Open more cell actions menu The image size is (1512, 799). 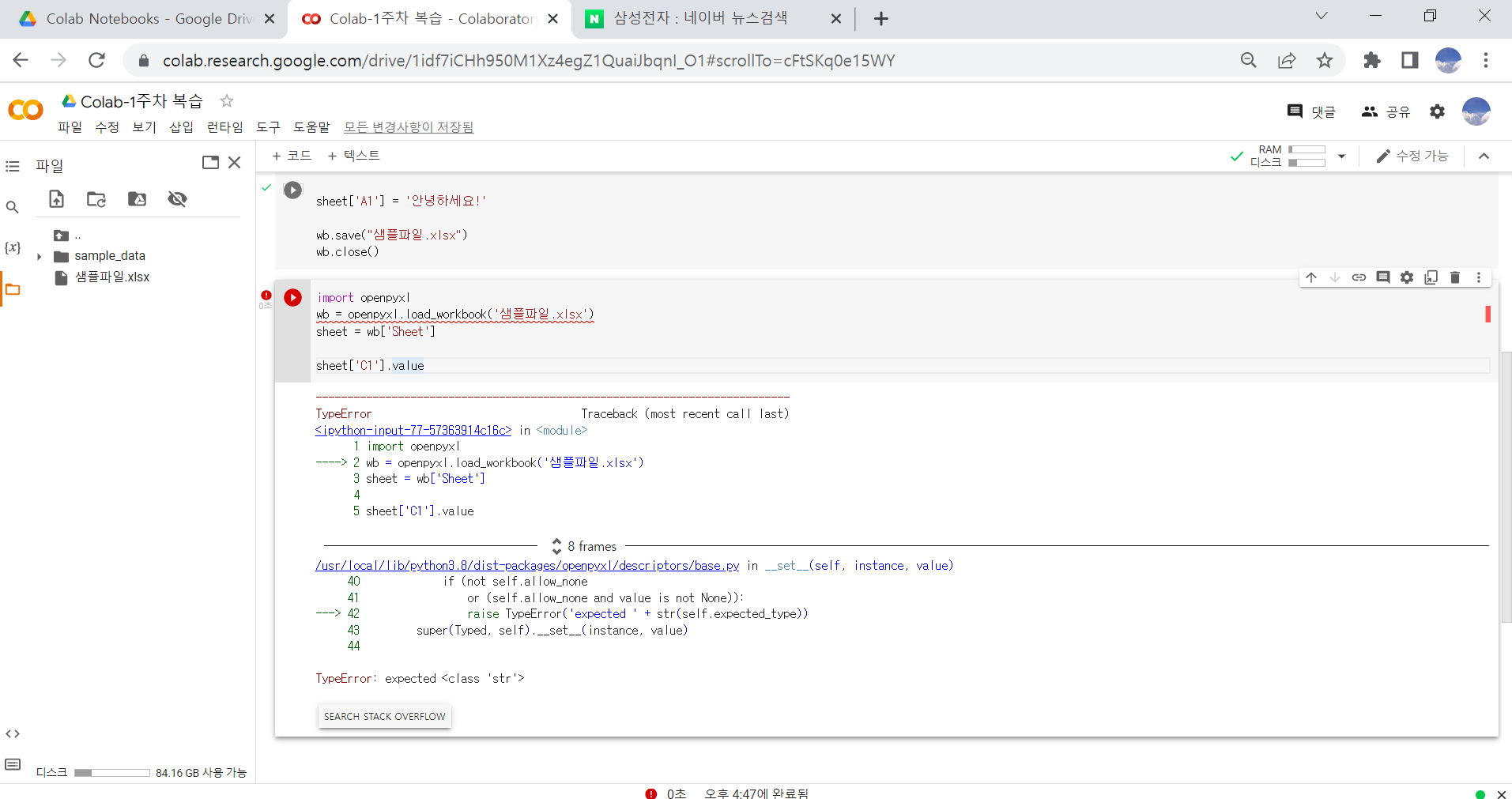(1479, 277)
